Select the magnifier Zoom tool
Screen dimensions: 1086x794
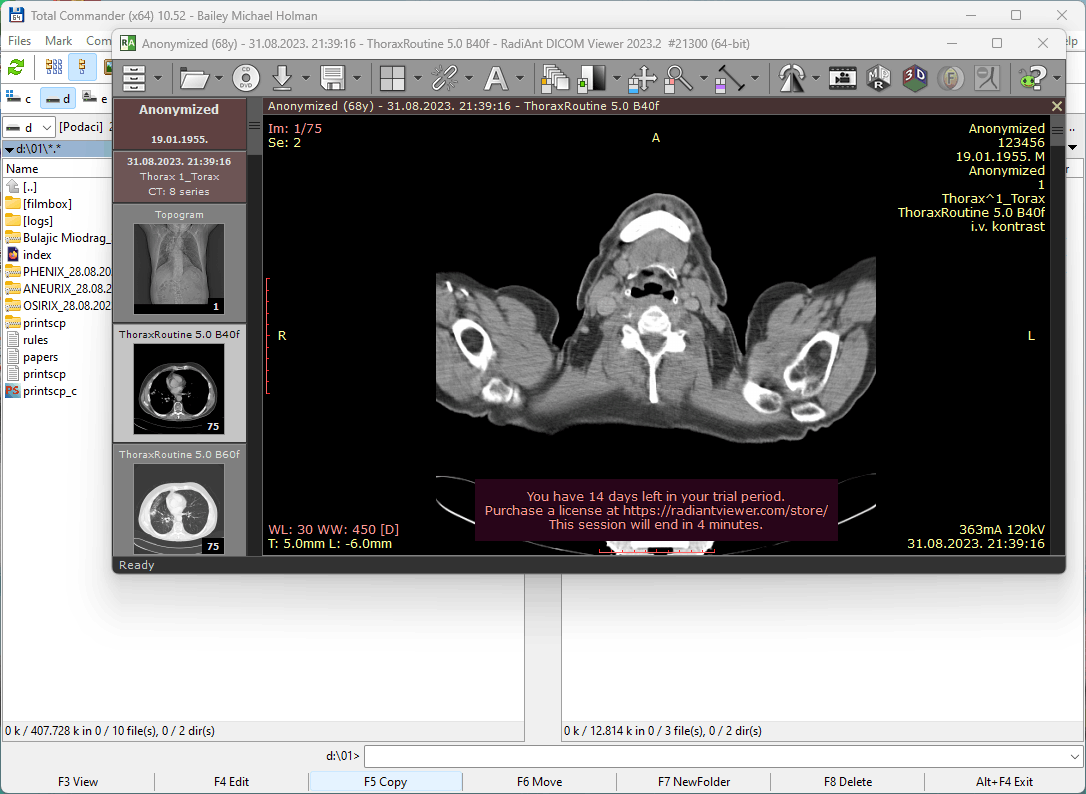[x=678, y=77]
